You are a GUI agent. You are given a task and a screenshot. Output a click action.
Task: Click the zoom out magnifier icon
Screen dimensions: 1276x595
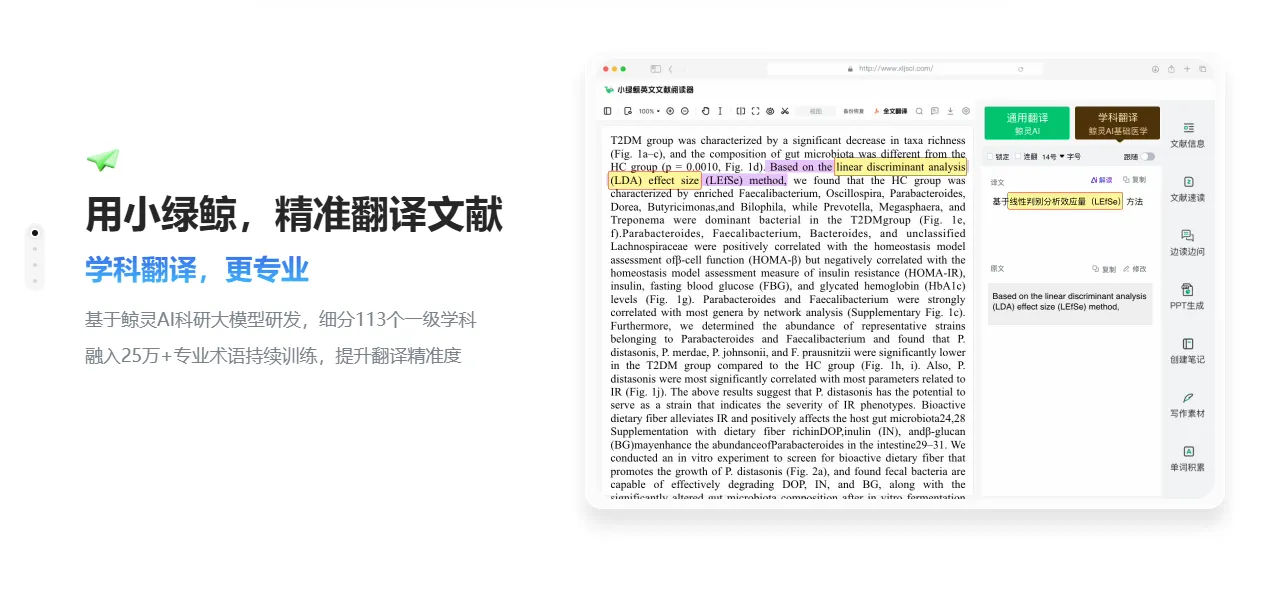683,111
